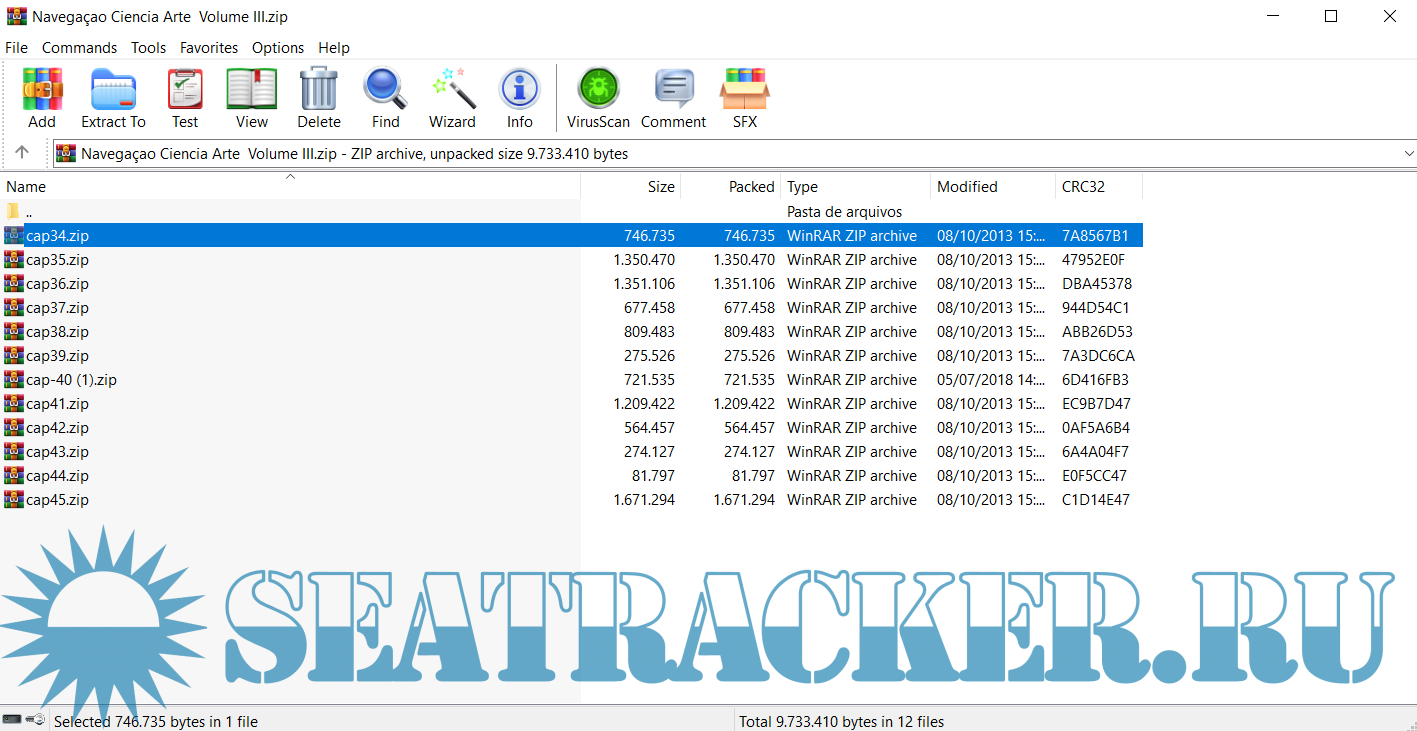Open the Favorites menu
This screenshot has width=1417, height=731.
209,48
